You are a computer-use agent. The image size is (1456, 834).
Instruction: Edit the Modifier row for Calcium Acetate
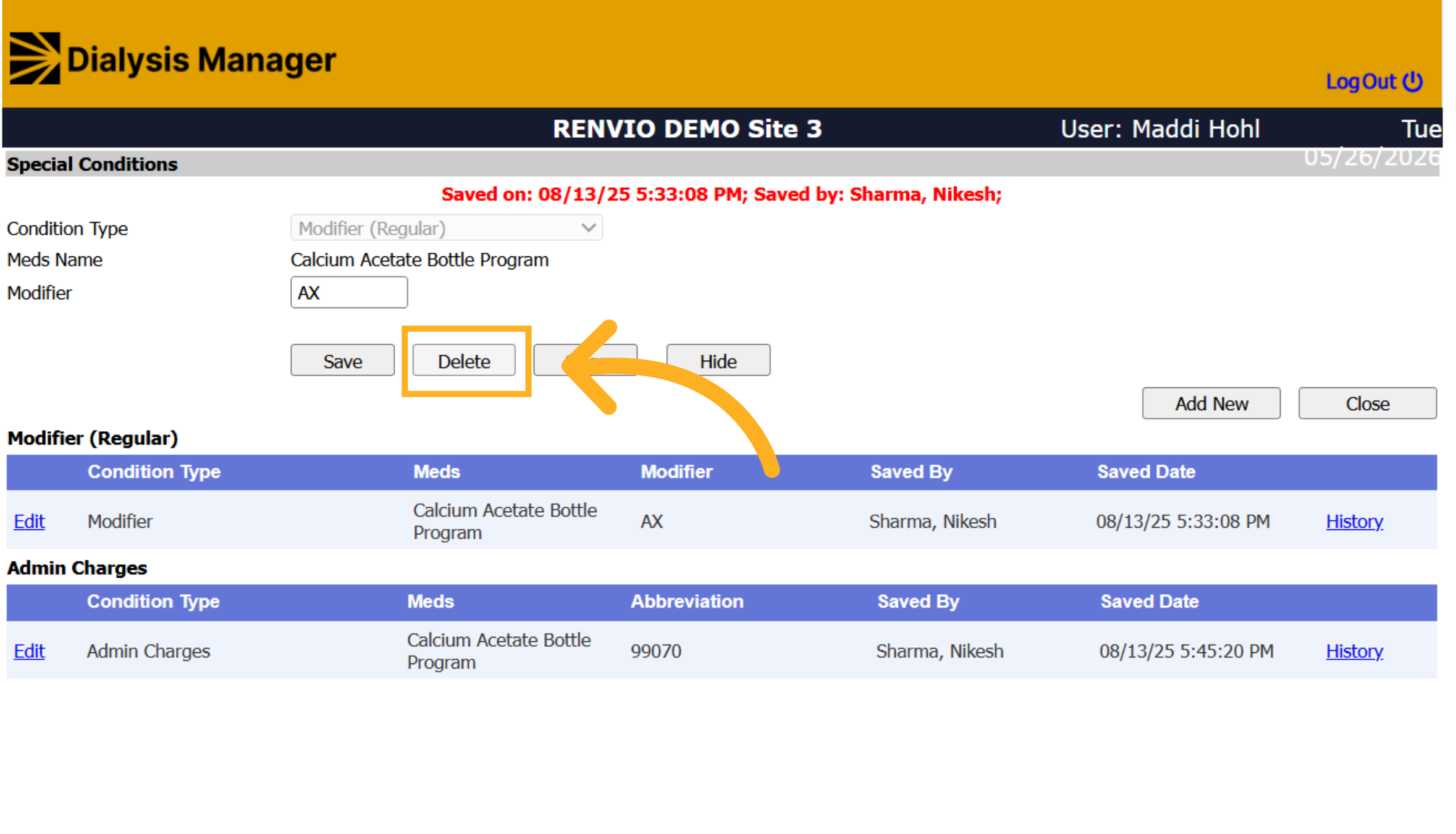pyautogui.click(x=29, y=521)
